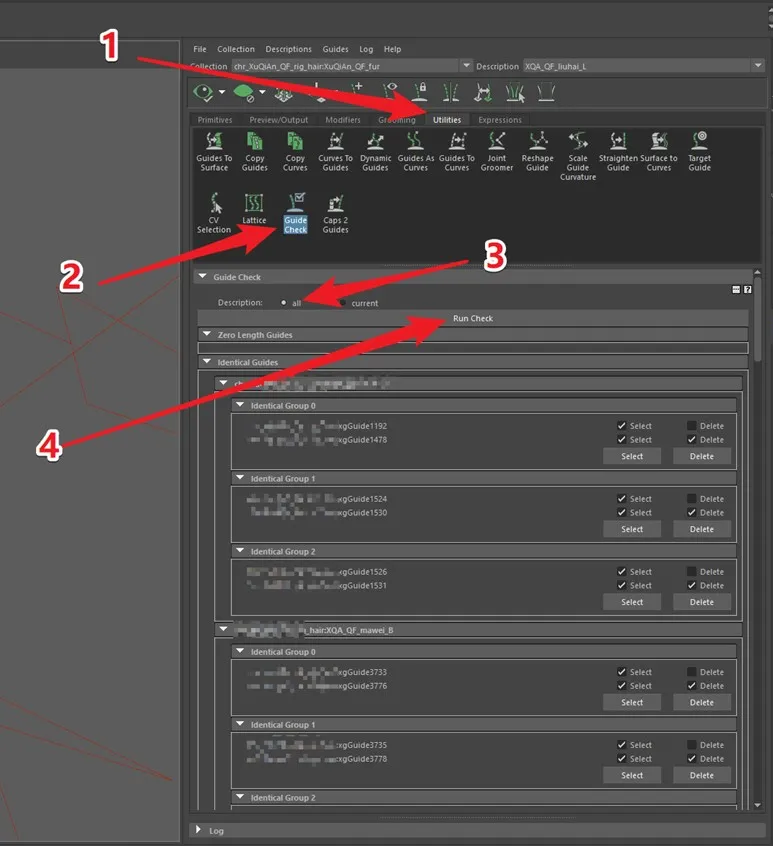Screen dimensions: 773x846
Task: Select the Guide Check utility icon
Action: point(295,204)
